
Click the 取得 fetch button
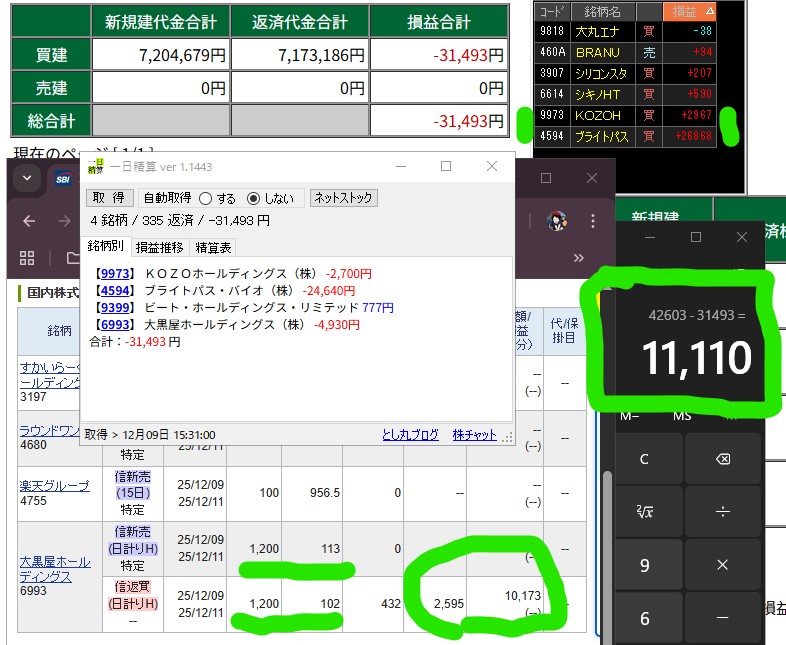(109, 198)
